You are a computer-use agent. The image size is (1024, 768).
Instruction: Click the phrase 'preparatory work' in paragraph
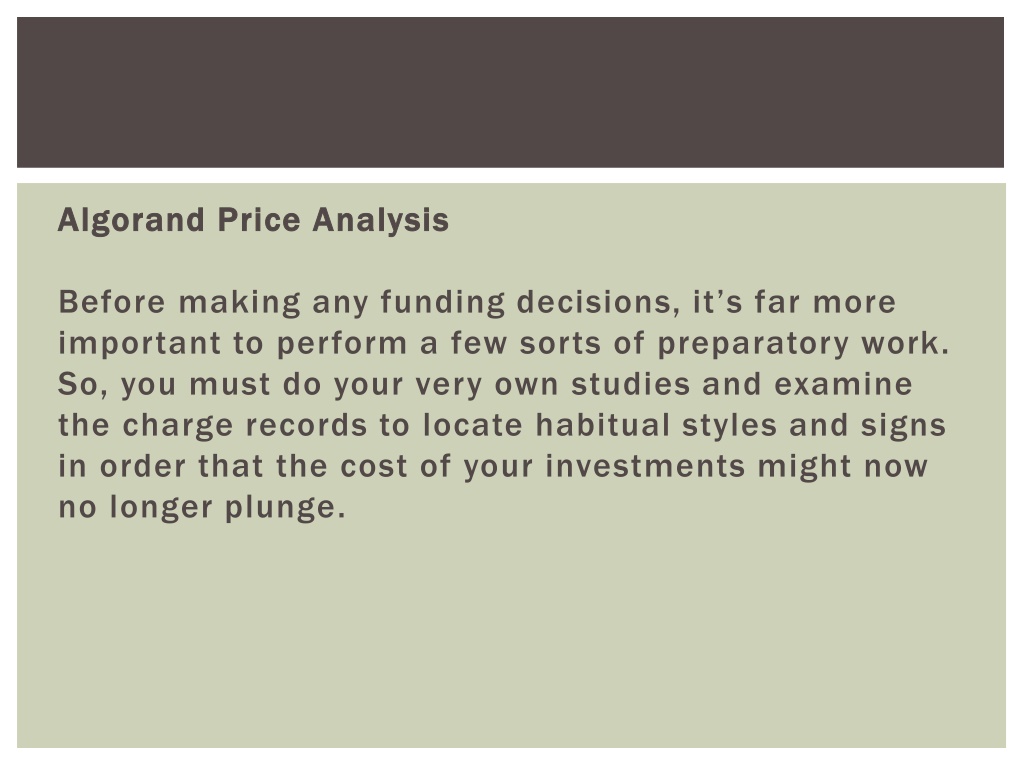pos(803,344)
